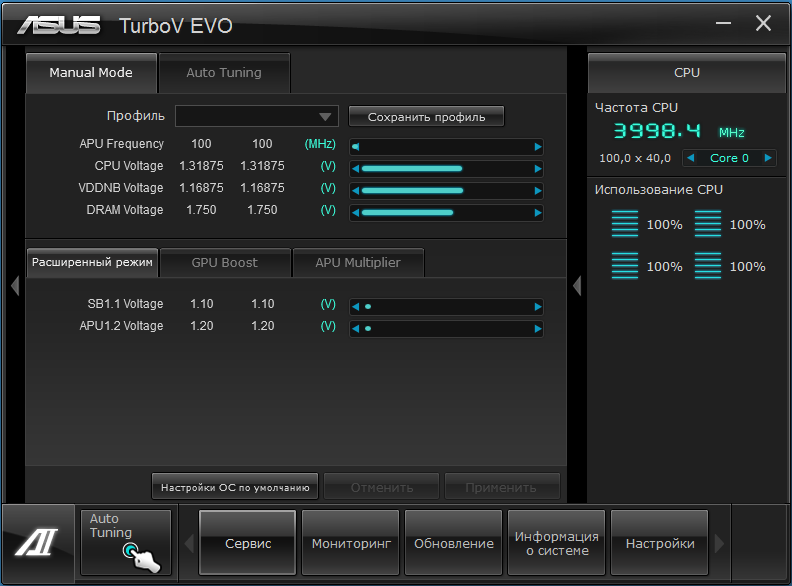Click the 100,0 x 40,0 multiplier text
Viewport: 792px width, 586px height.
(635, 158)
